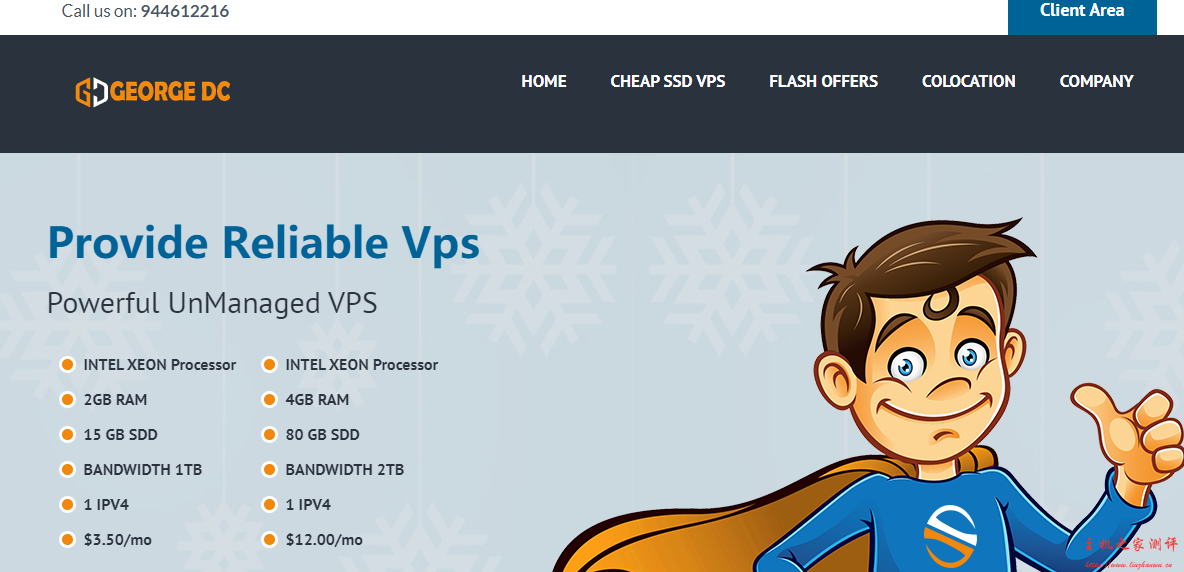Click the George DC logo
Image resolution: width=1184 pixels, height=572 pixels.
[x=153, y=91]
